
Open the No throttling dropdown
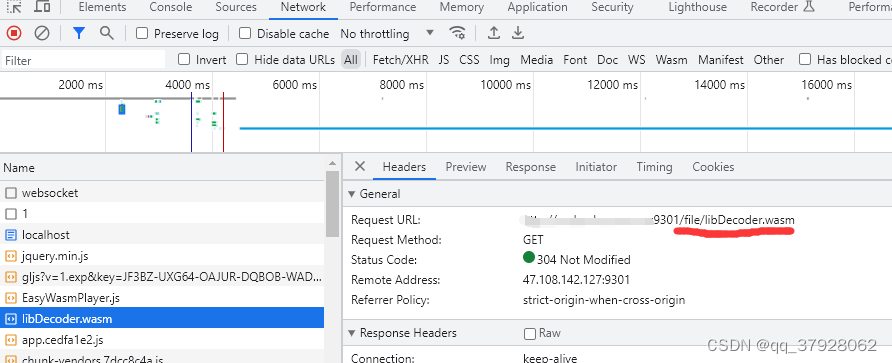(x=387, y=34)
